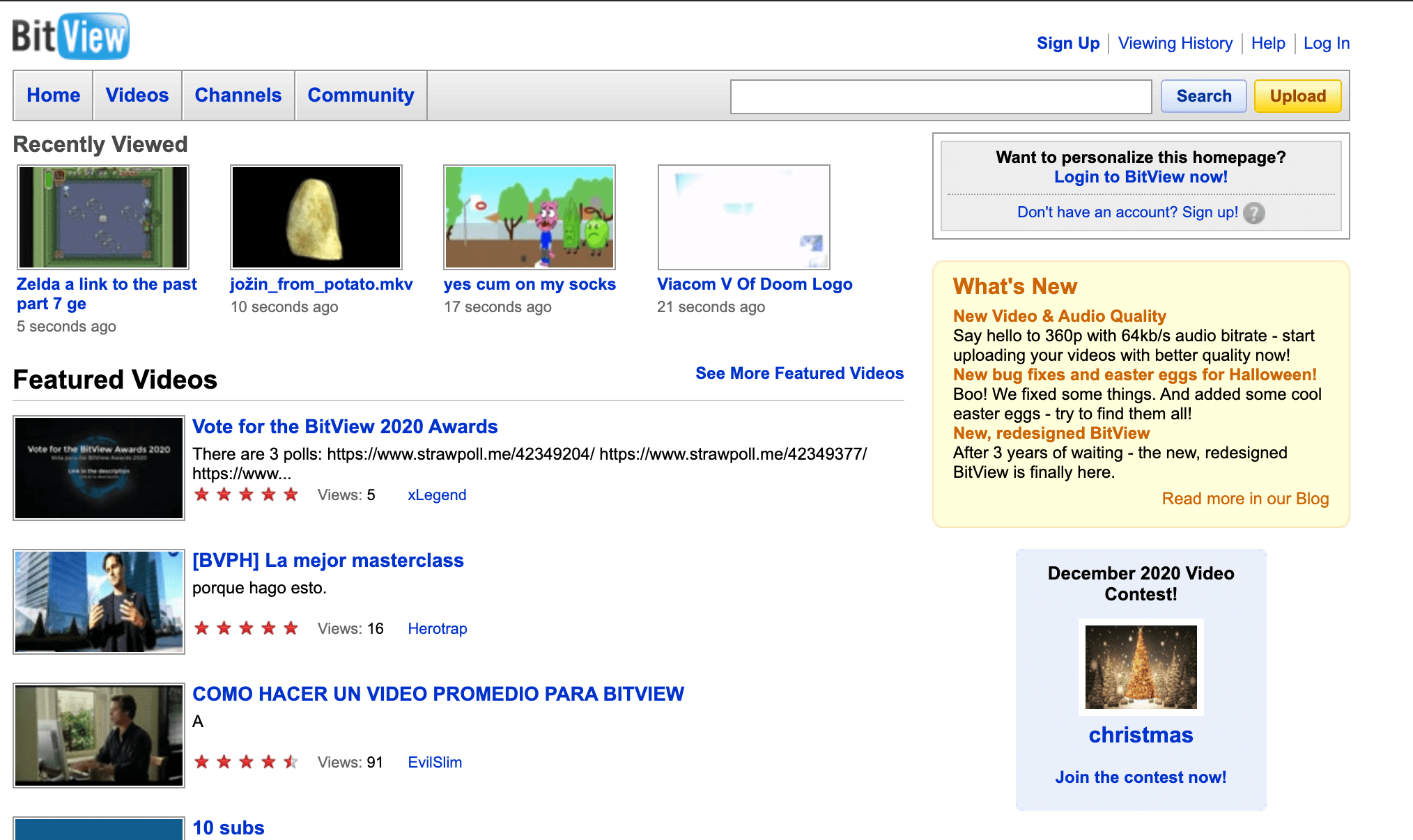Open the Zelda a link to the past thumbnail
The image size is (1413, 840).
click(x=102, y=217)
